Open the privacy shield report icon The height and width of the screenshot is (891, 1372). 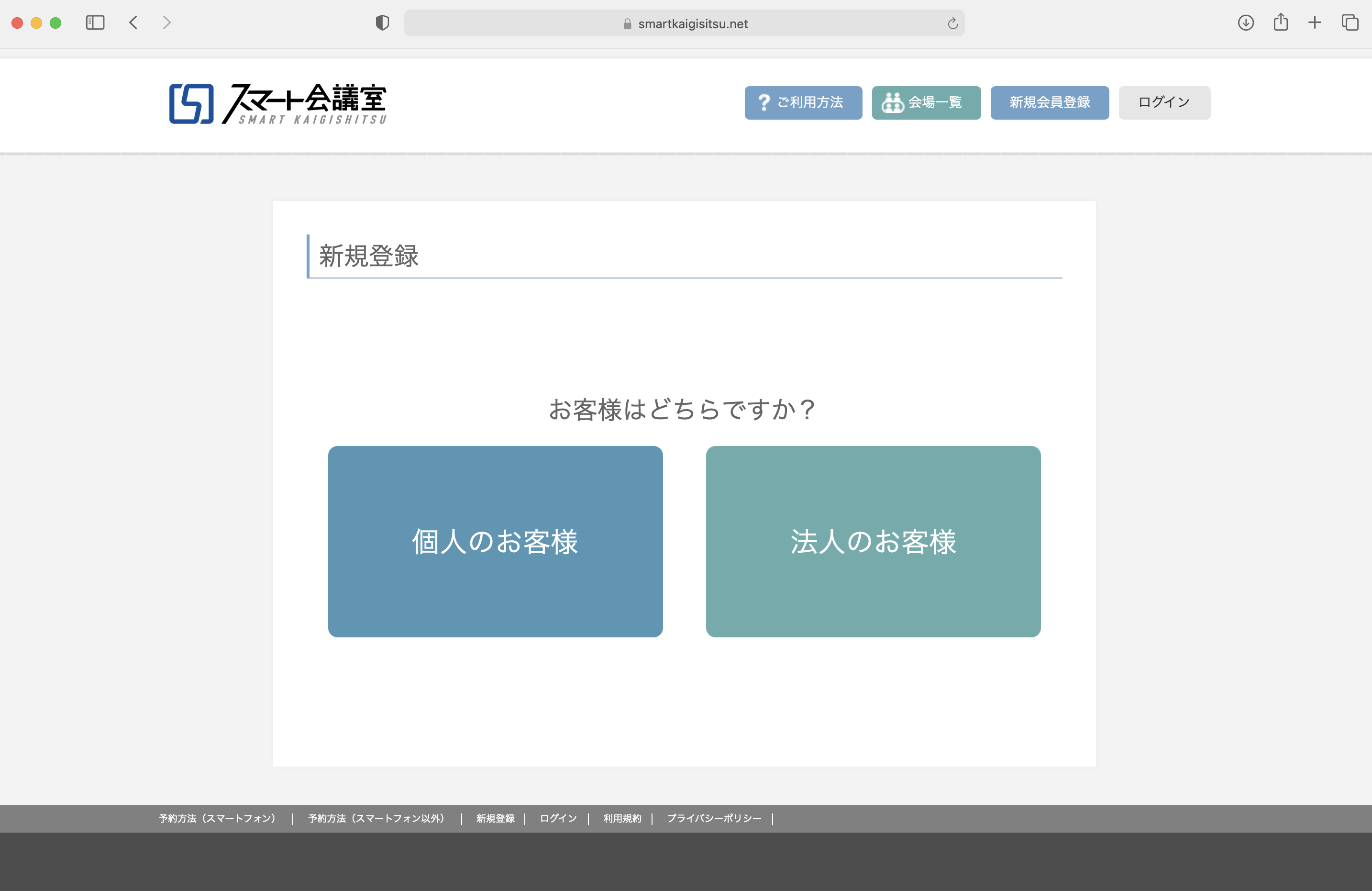coord(382,22)
